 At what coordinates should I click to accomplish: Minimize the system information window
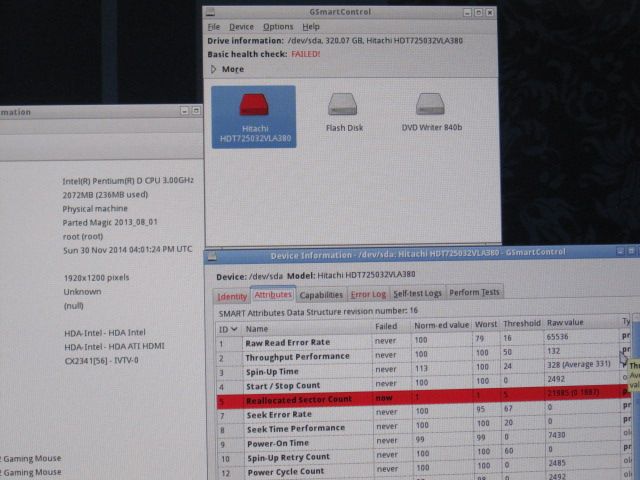184,111
